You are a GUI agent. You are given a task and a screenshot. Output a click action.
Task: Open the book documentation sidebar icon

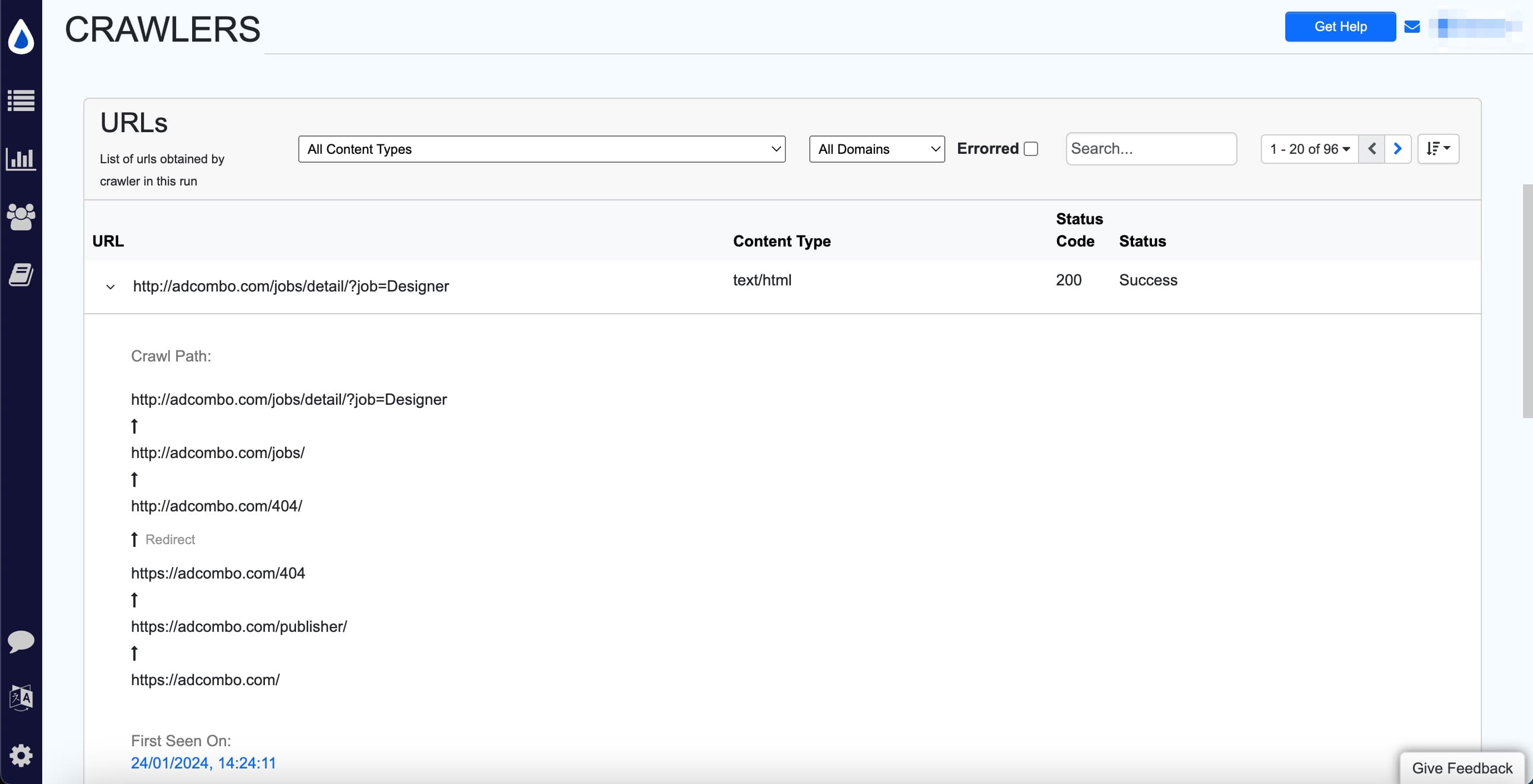tap(21, 275)
